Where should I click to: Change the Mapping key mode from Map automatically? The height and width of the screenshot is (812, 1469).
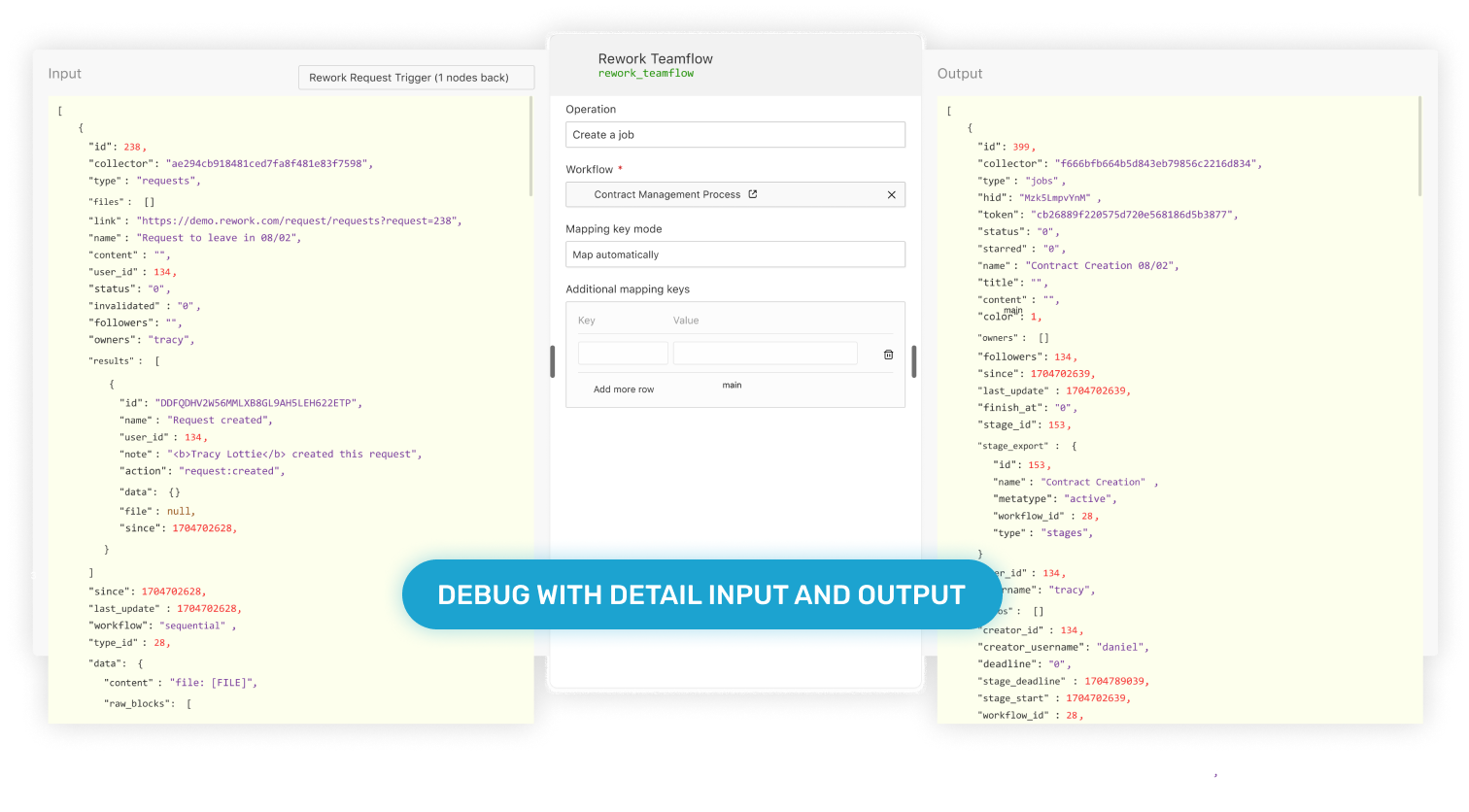click(735, 254)
